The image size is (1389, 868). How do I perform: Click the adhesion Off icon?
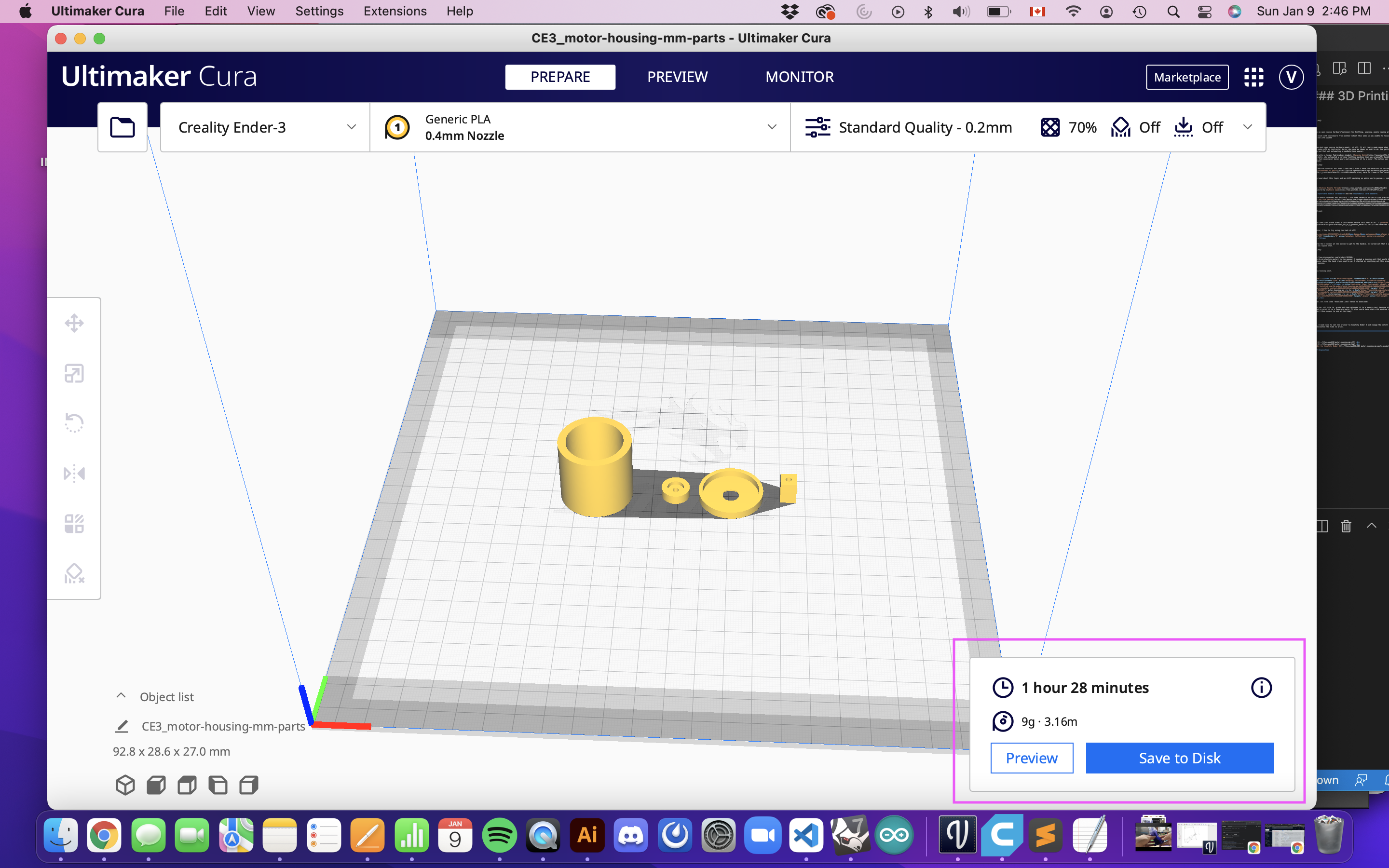point(1184,127)
